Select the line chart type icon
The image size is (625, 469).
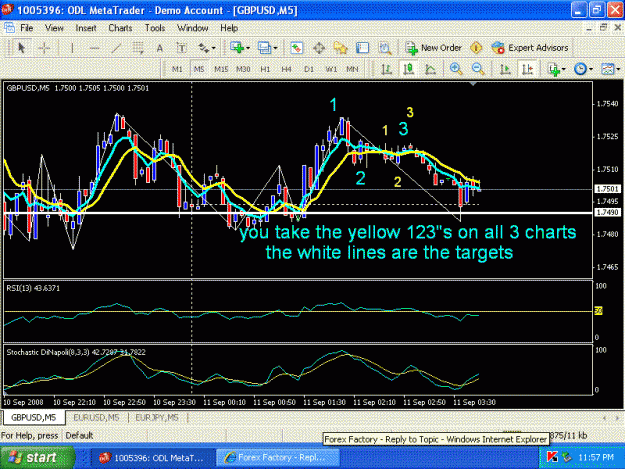coord(430,69)
